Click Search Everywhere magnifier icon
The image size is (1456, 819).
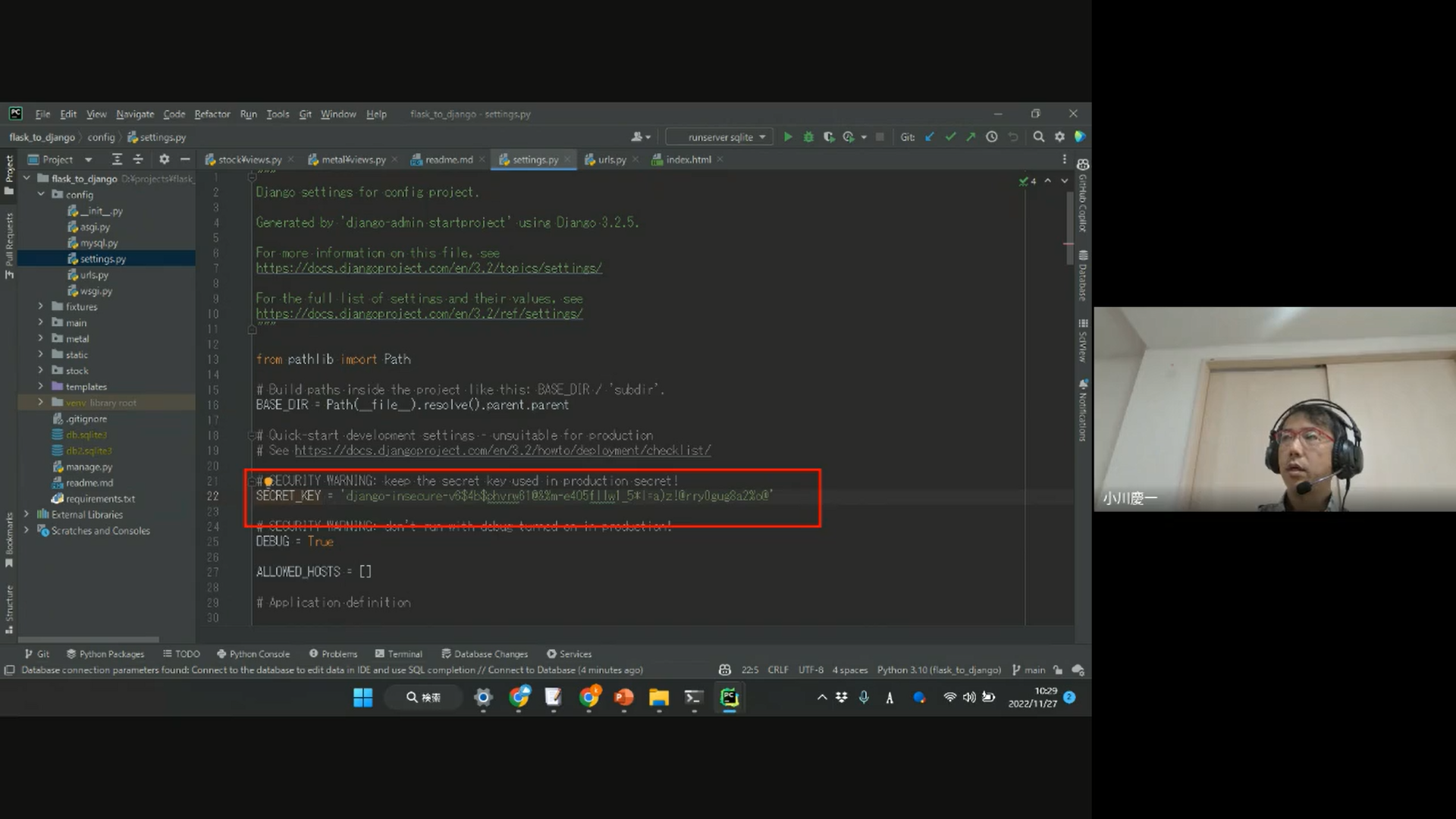click(1038, 137)
